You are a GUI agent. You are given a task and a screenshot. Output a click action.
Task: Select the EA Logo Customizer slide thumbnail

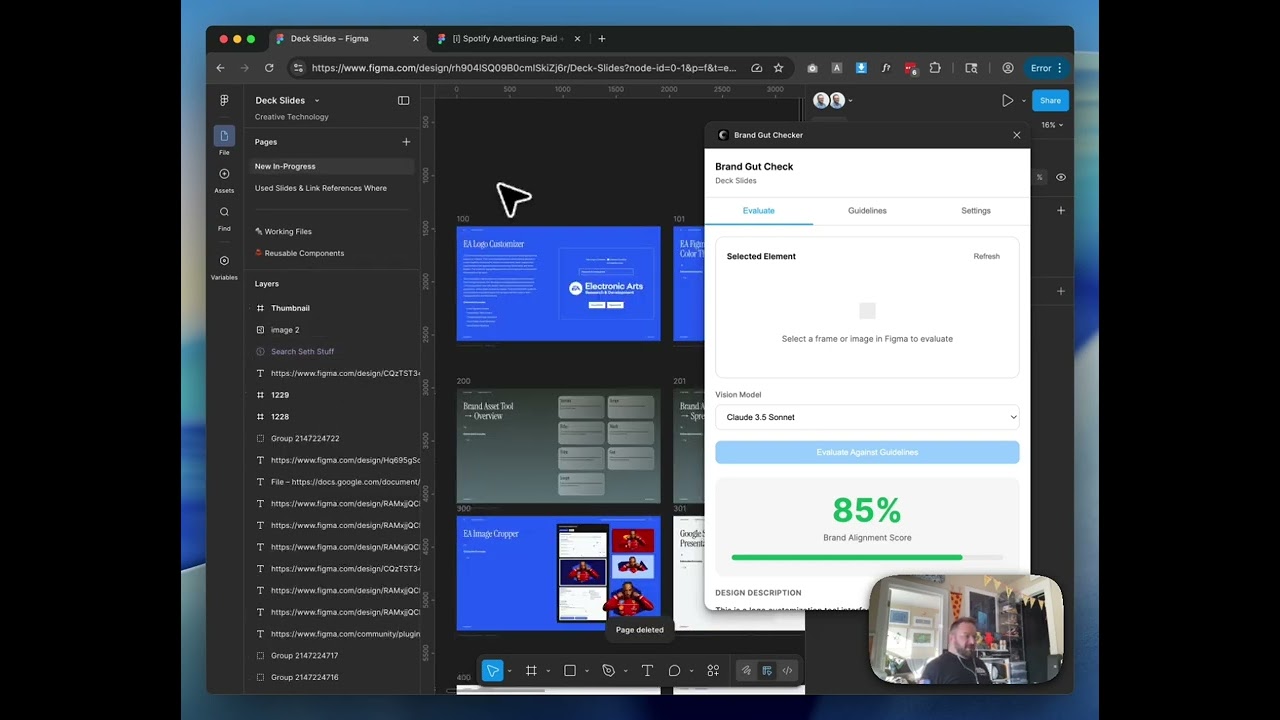pos(558,284)
